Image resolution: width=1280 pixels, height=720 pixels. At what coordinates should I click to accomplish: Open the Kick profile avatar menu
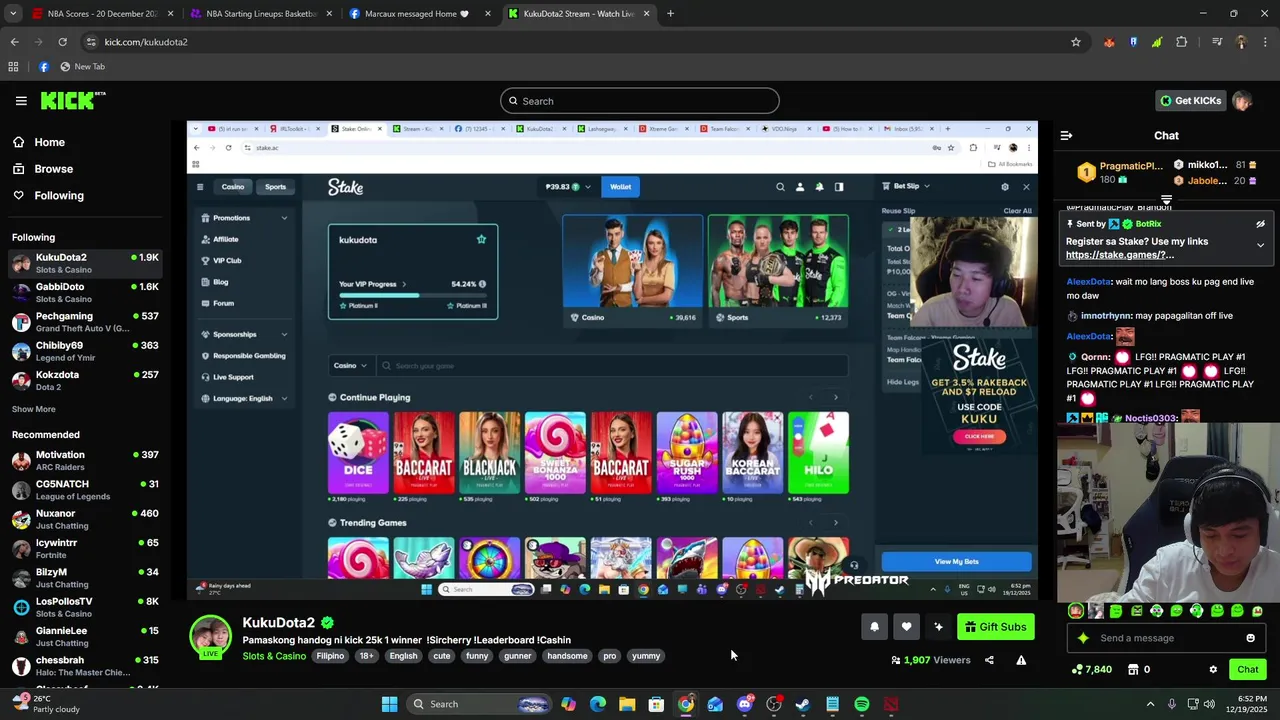click(1242, 101)
